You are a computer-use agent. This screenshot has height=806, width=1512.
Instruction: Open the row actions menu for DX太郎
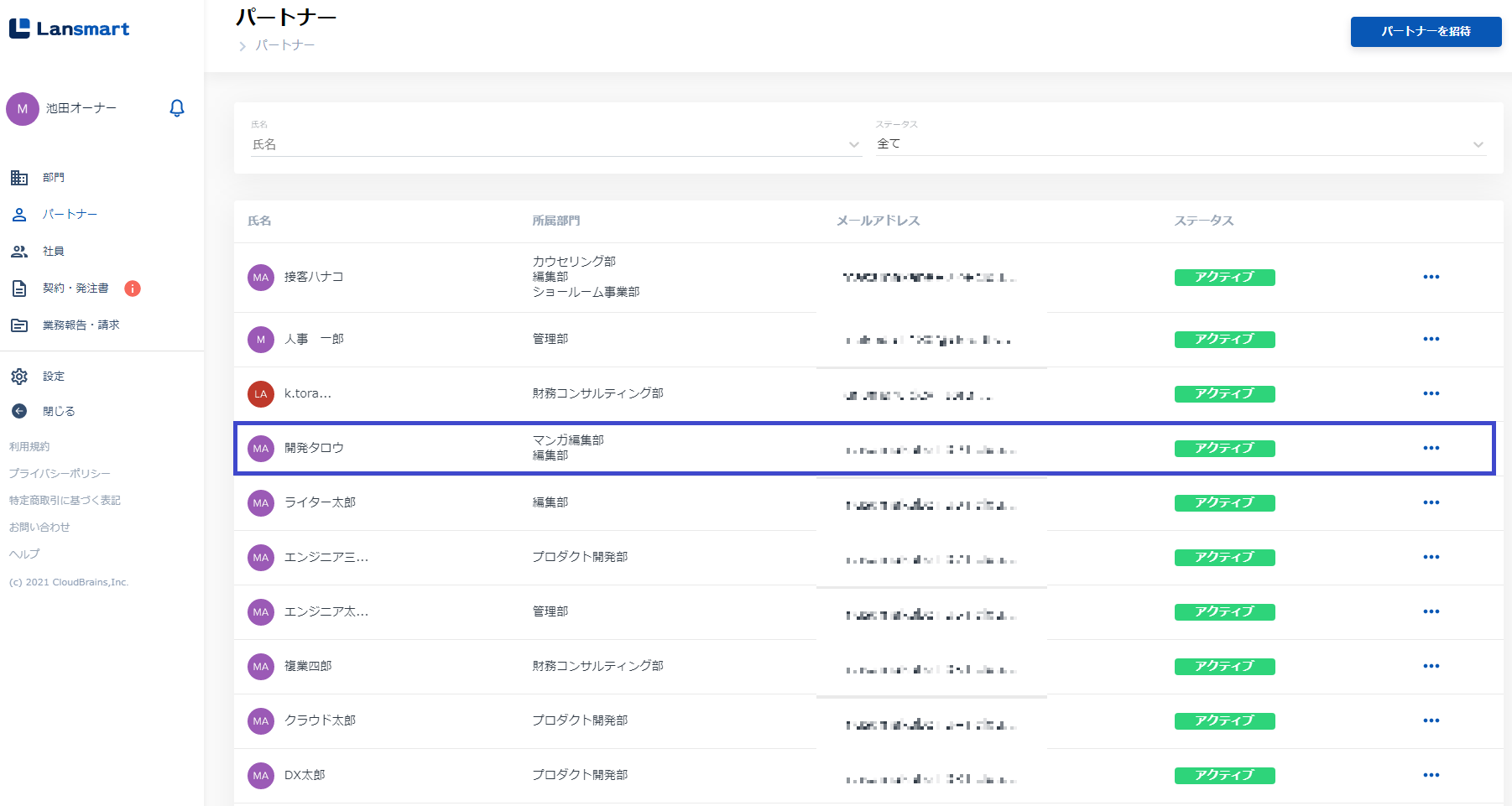coord(1431,775)
